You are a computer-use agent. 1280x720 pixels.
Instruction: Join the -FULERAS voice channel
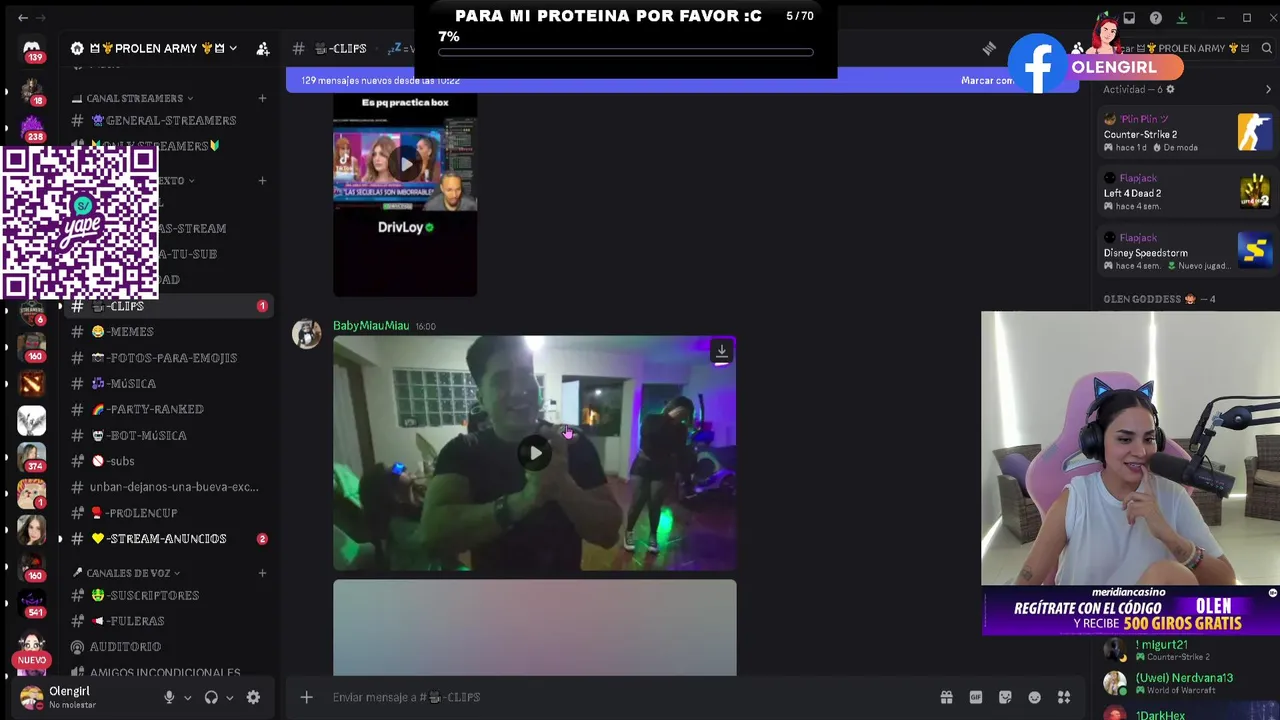pos(169,621)
